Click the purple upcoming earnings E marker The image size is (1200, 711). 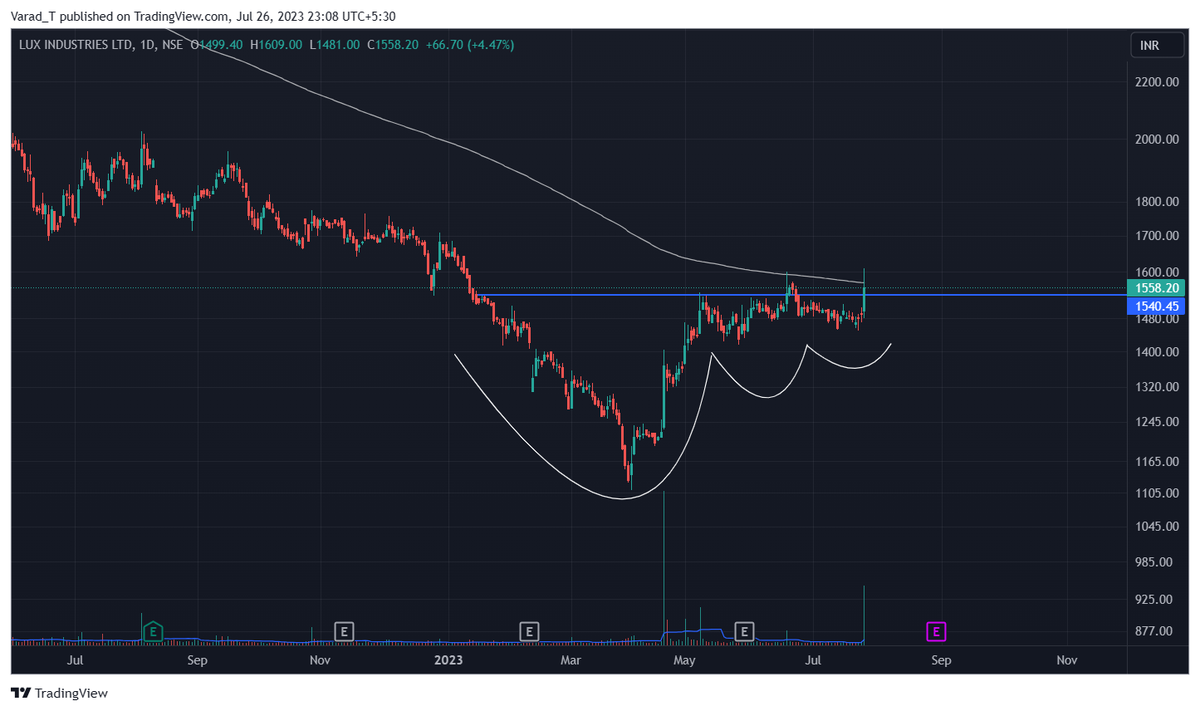coord(936,631)
